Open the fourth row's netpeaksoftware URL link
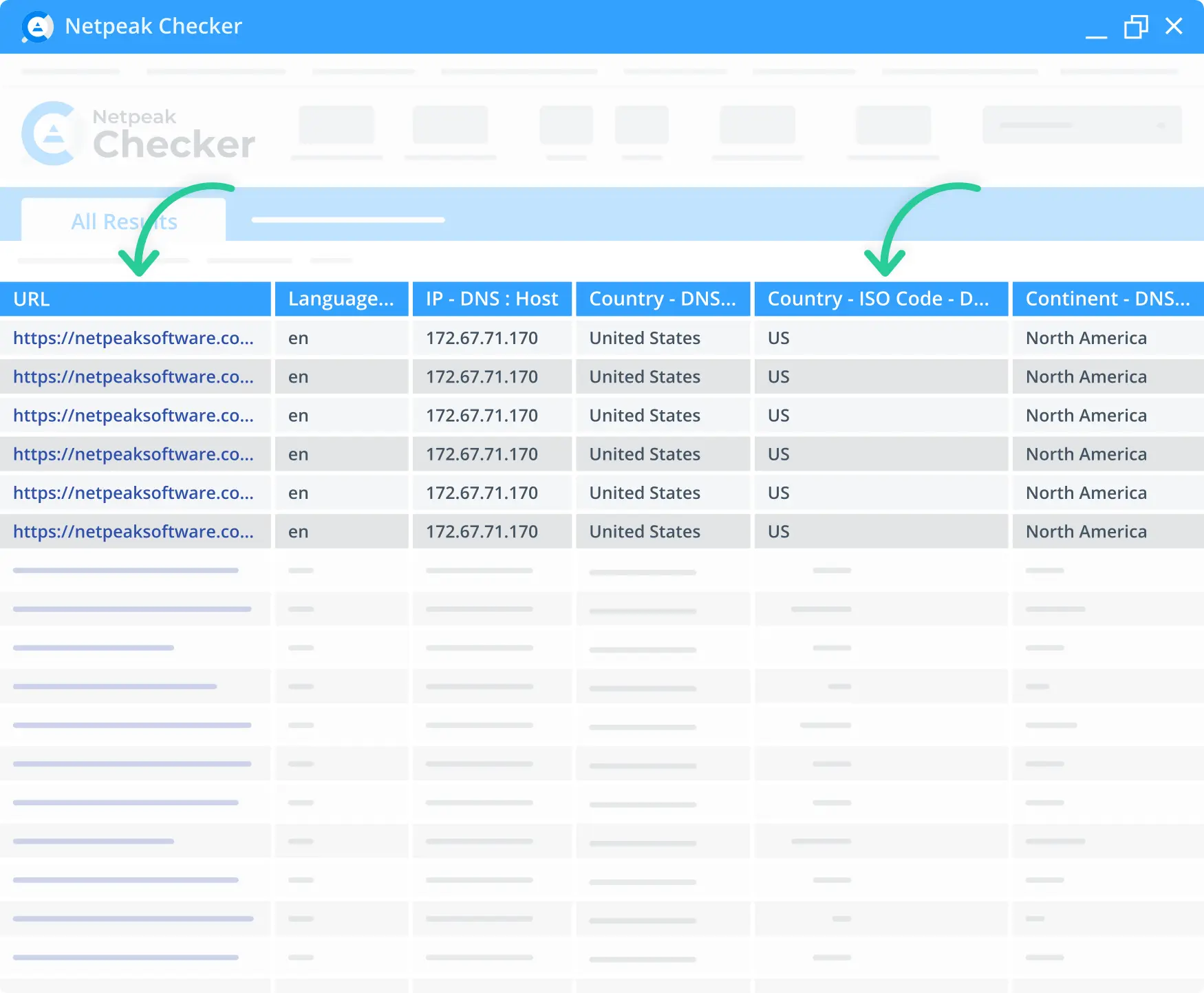 pos(133,454)
